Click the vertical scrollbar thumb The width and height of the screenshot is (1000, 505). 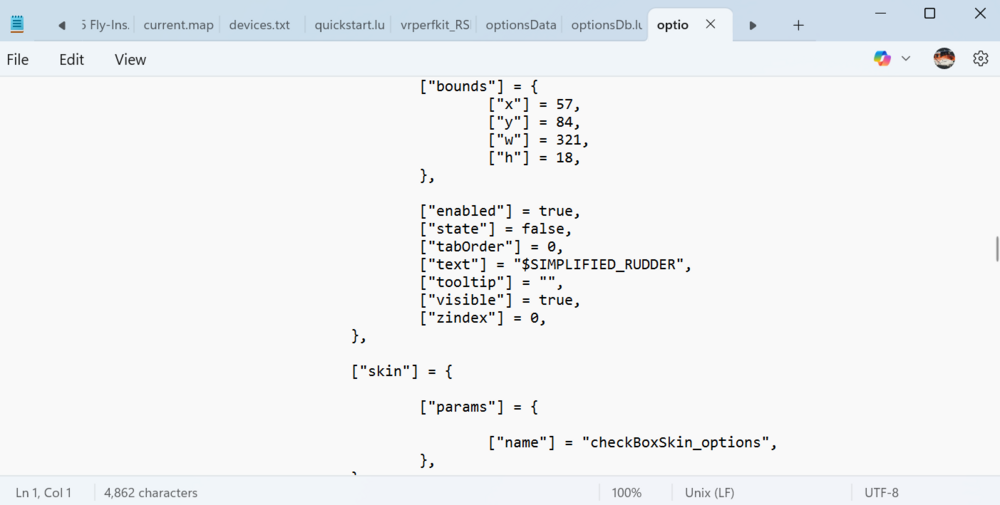point(996,248)
